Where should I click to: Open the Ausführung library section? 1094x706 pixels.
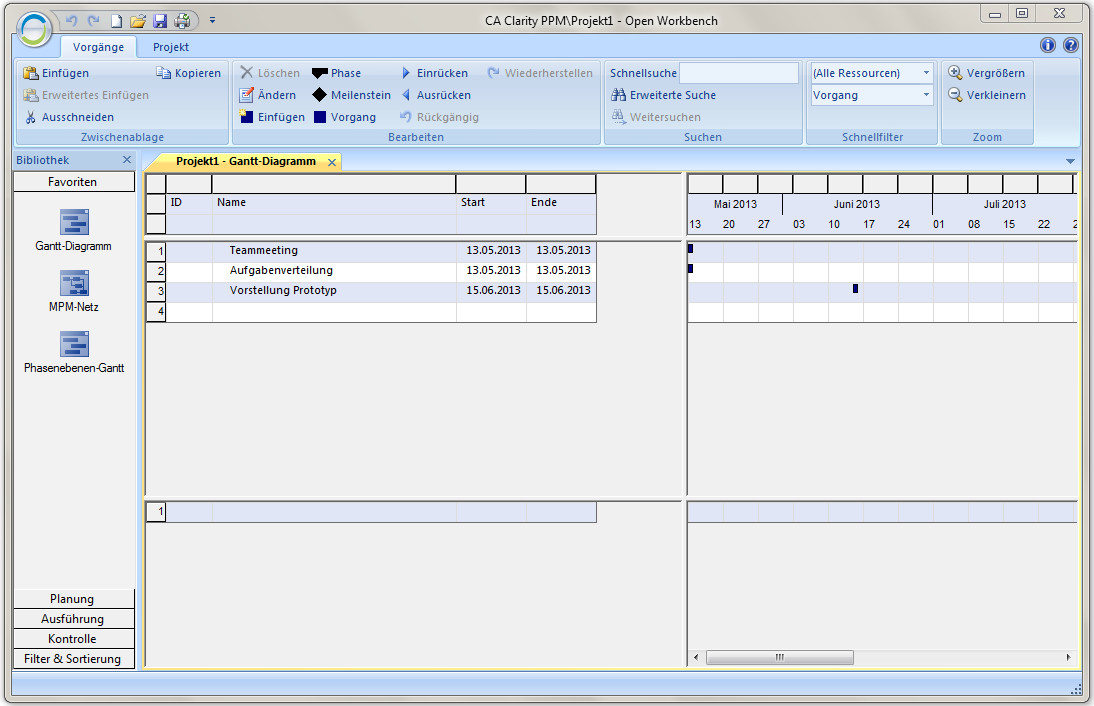point(73,619)
